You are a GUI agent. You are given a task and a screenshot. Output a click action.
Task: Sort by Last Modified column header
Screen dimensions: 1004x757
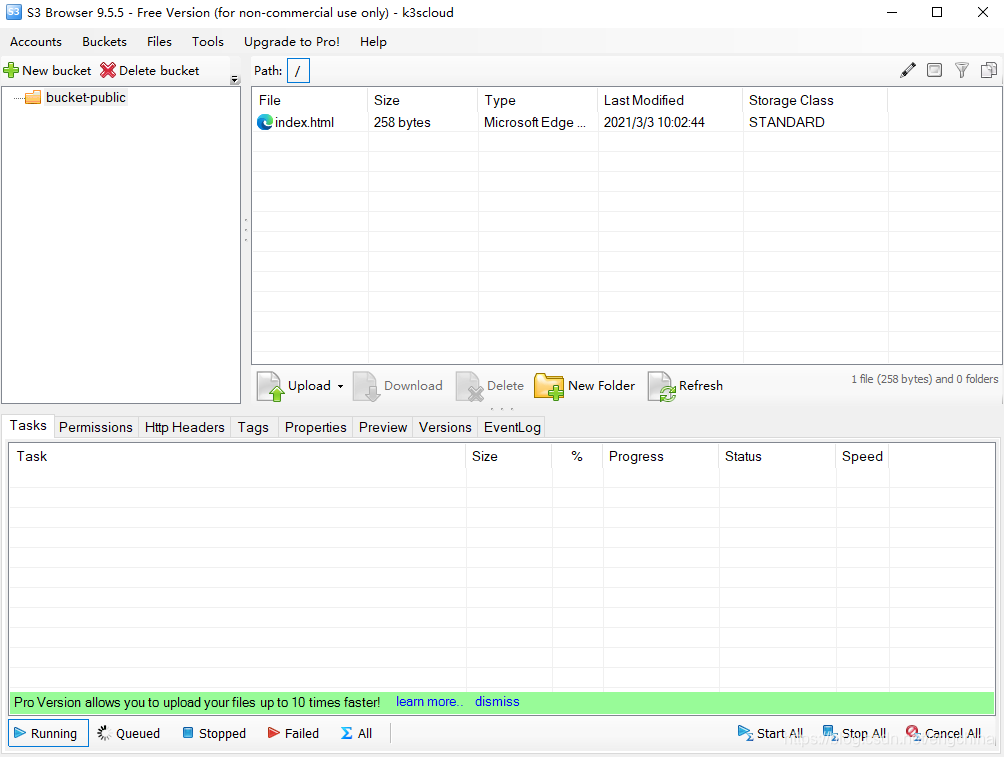click(671, 100)
